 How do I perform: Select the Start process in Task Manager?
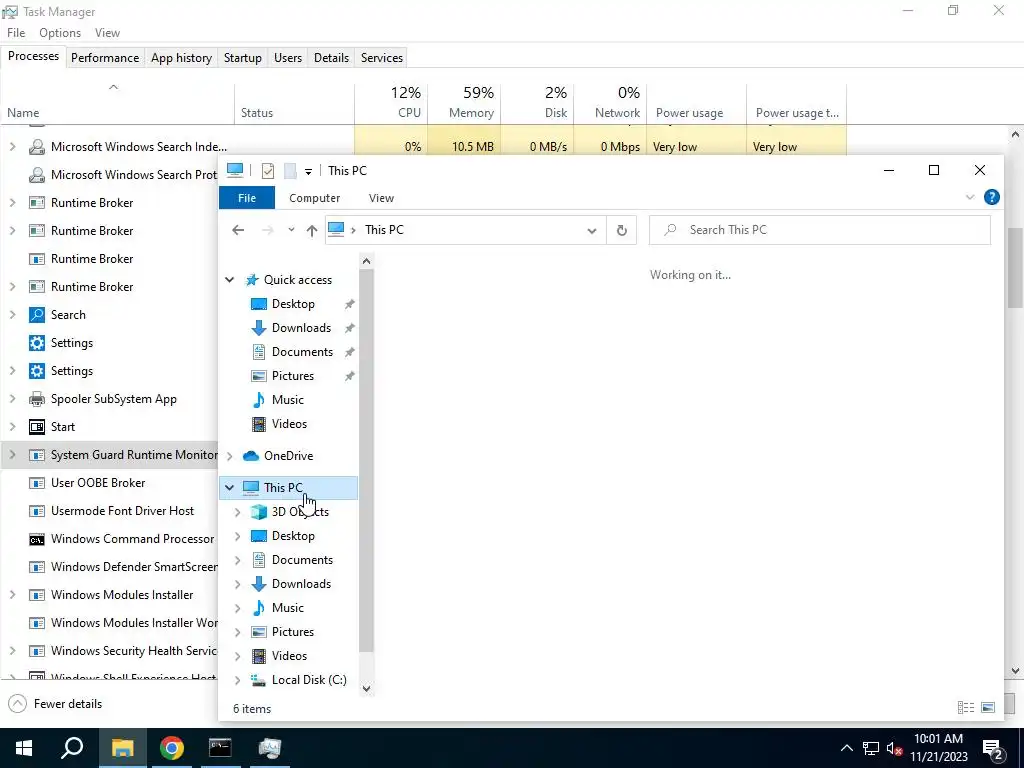pyautogui.click(x=63, y=427)
